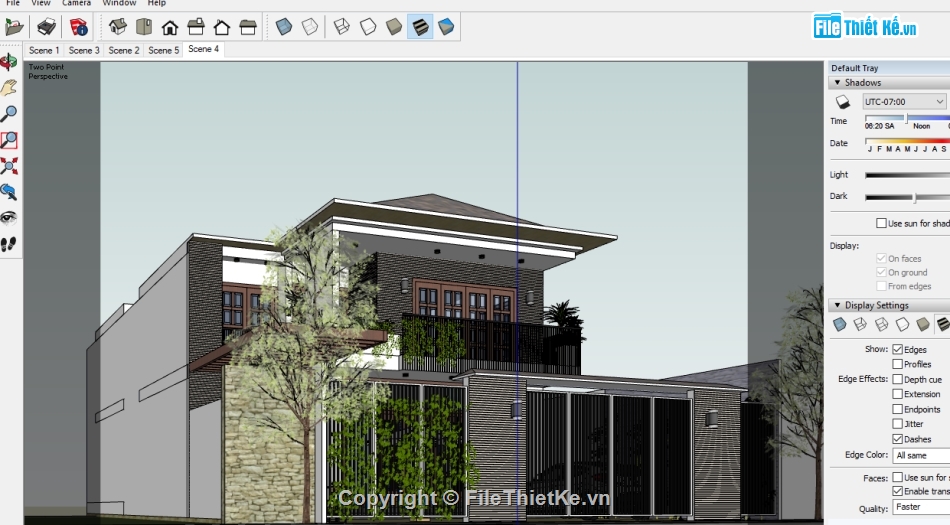Open the Edge Color dropdown
Image resolution: width=950 pixels, height=525 pixels.
pyautogui.click(x=921, y=455)
